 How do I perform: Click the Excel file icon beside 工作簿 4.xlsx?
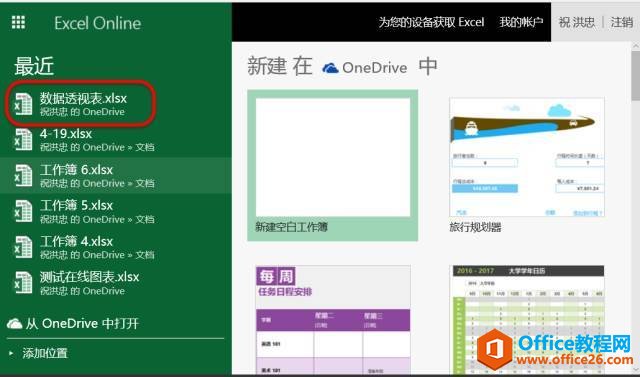click(x=23, y=247)
